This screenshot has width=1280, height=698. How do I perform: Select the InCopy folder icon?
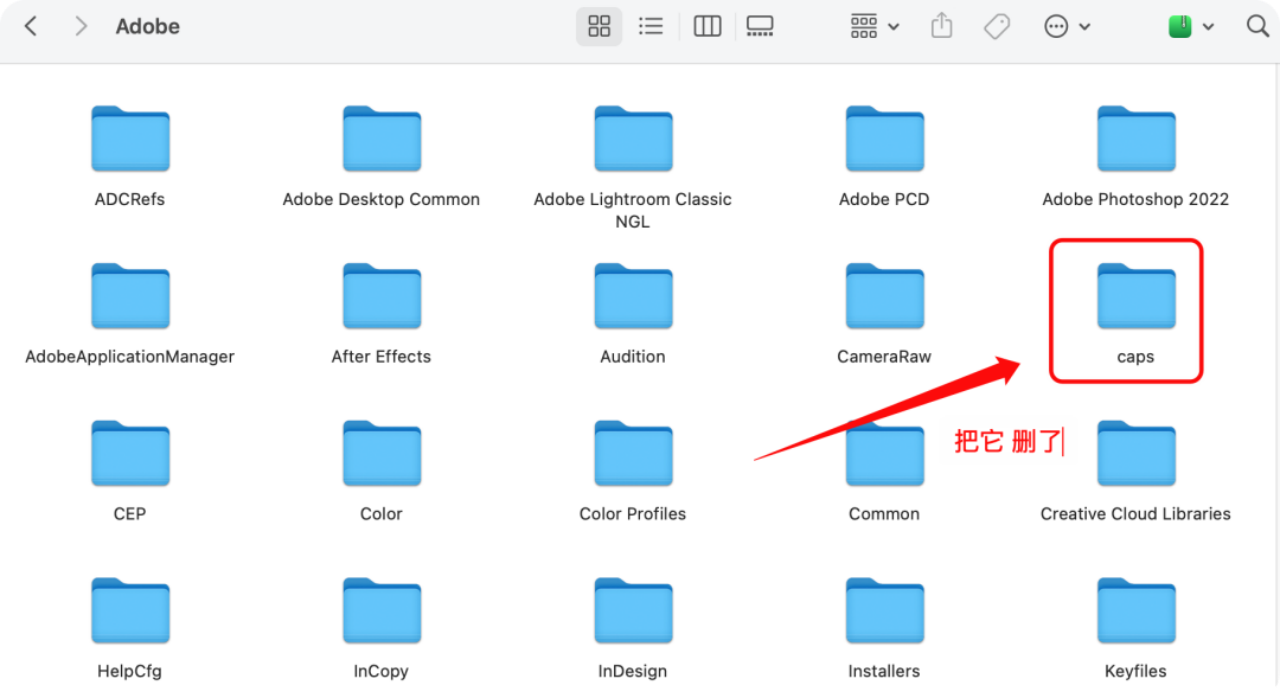click(x=381, y=610)
